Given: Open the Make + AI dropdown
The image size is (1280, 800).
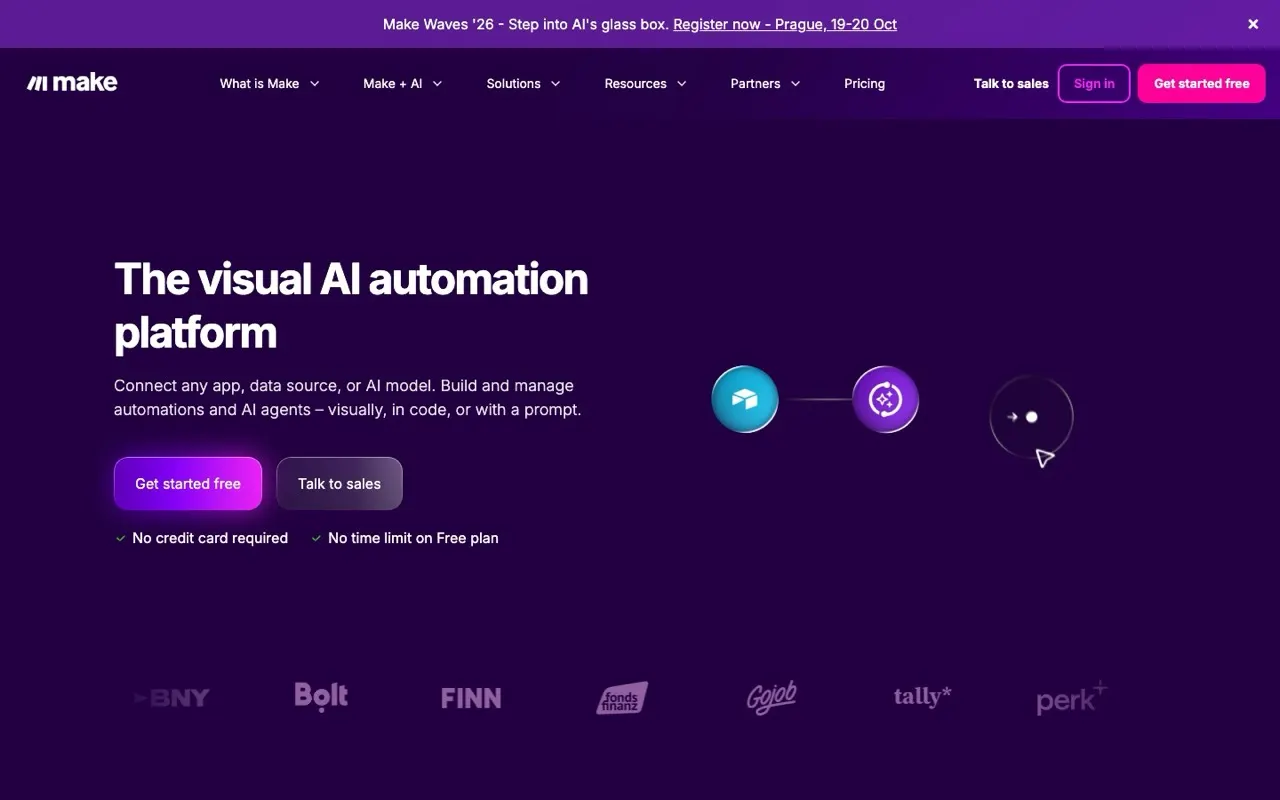Looking at the screenshot, I should coord(402,84).
